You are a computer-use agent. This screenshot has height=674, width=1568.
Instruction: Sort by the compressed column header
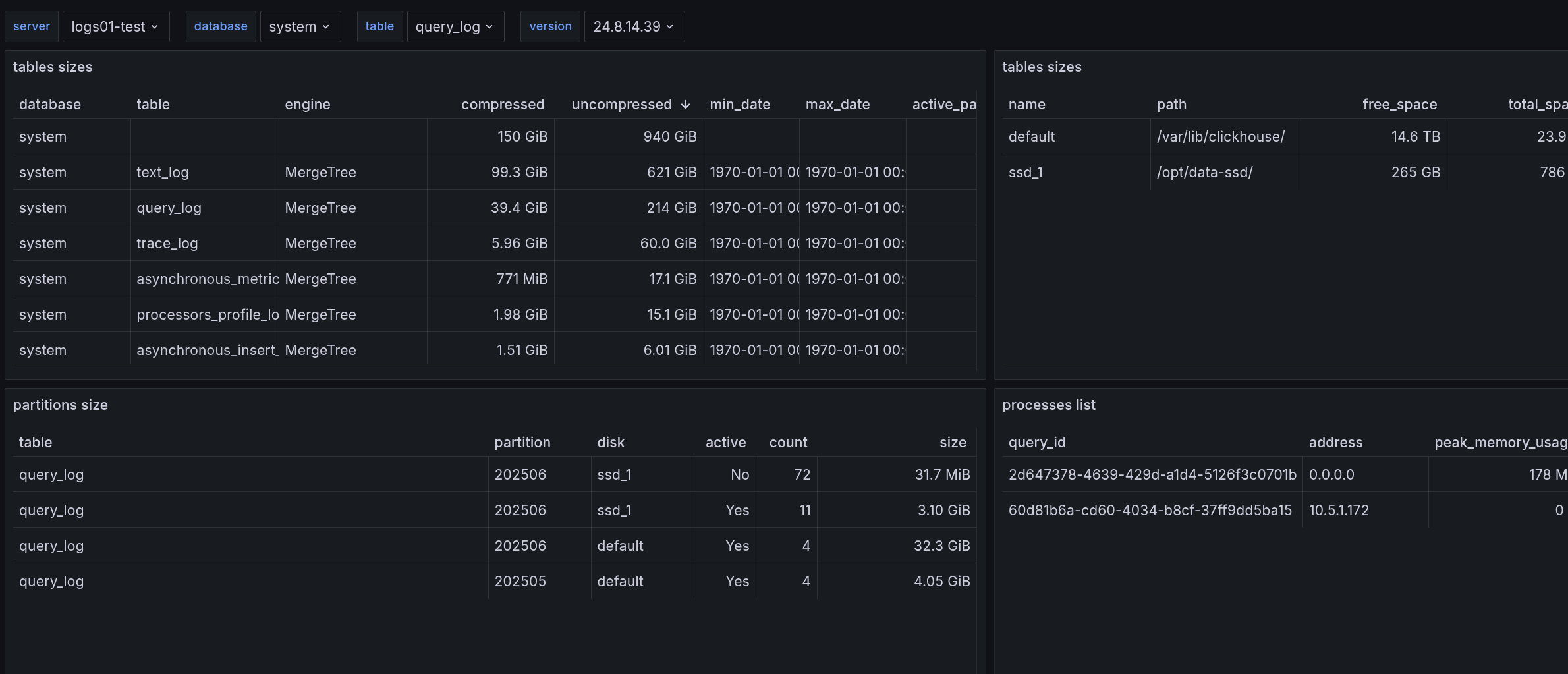[x=502, y=105]
